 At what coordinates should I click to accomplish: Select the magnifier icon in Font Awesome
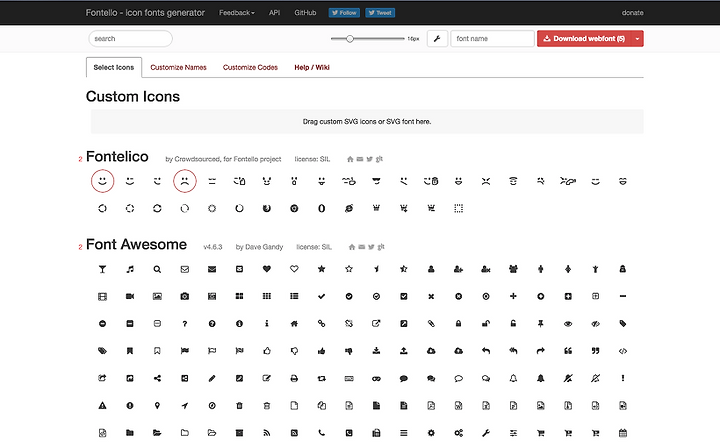157,269
